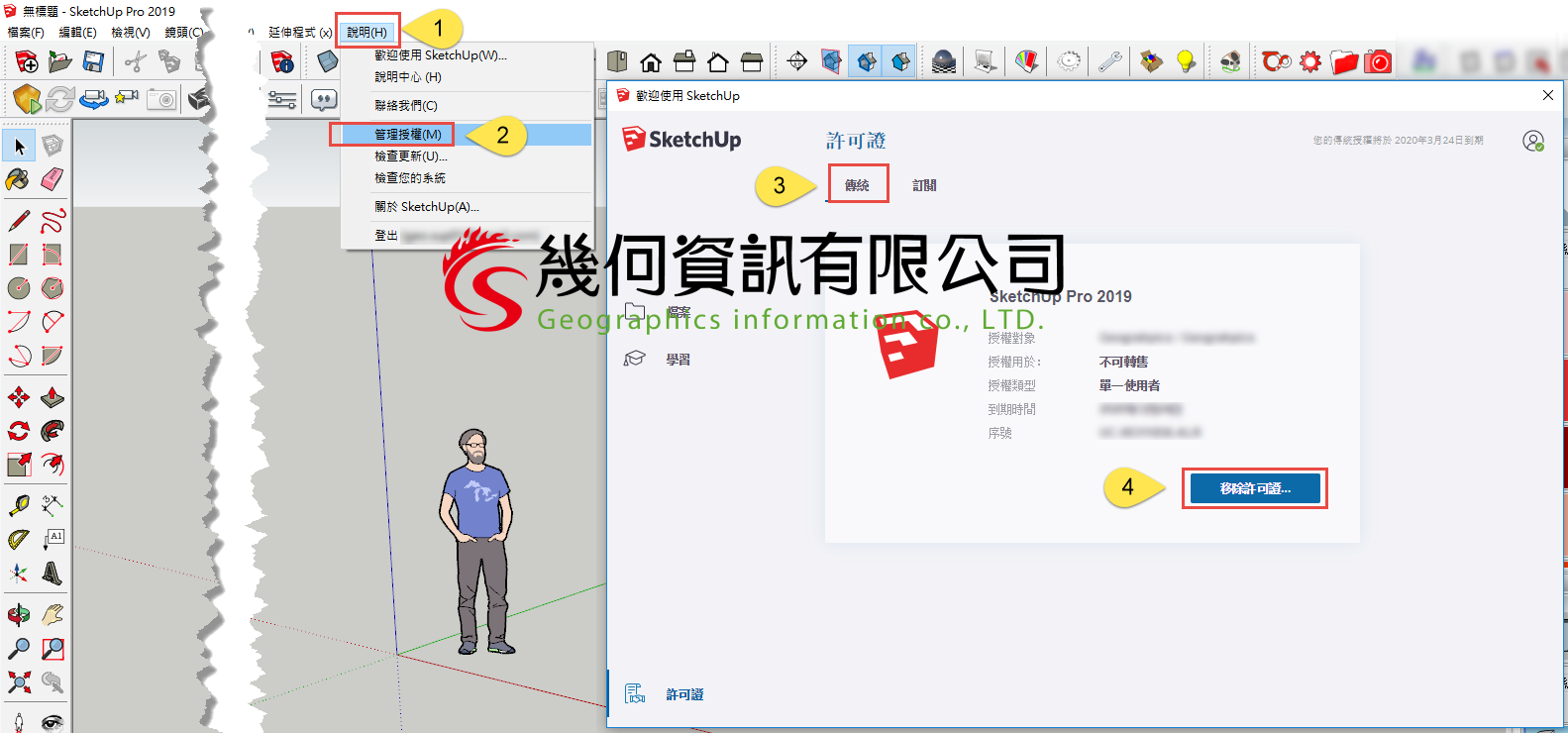Select the Paint Bucket tool
The height and width of the screenshot is (733, 1568).
(x=19, y=179)
